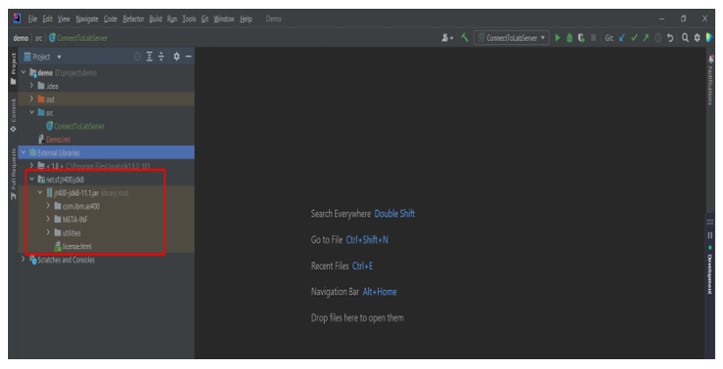
Task: Open the Git menu
Action: tap(205, 19)
